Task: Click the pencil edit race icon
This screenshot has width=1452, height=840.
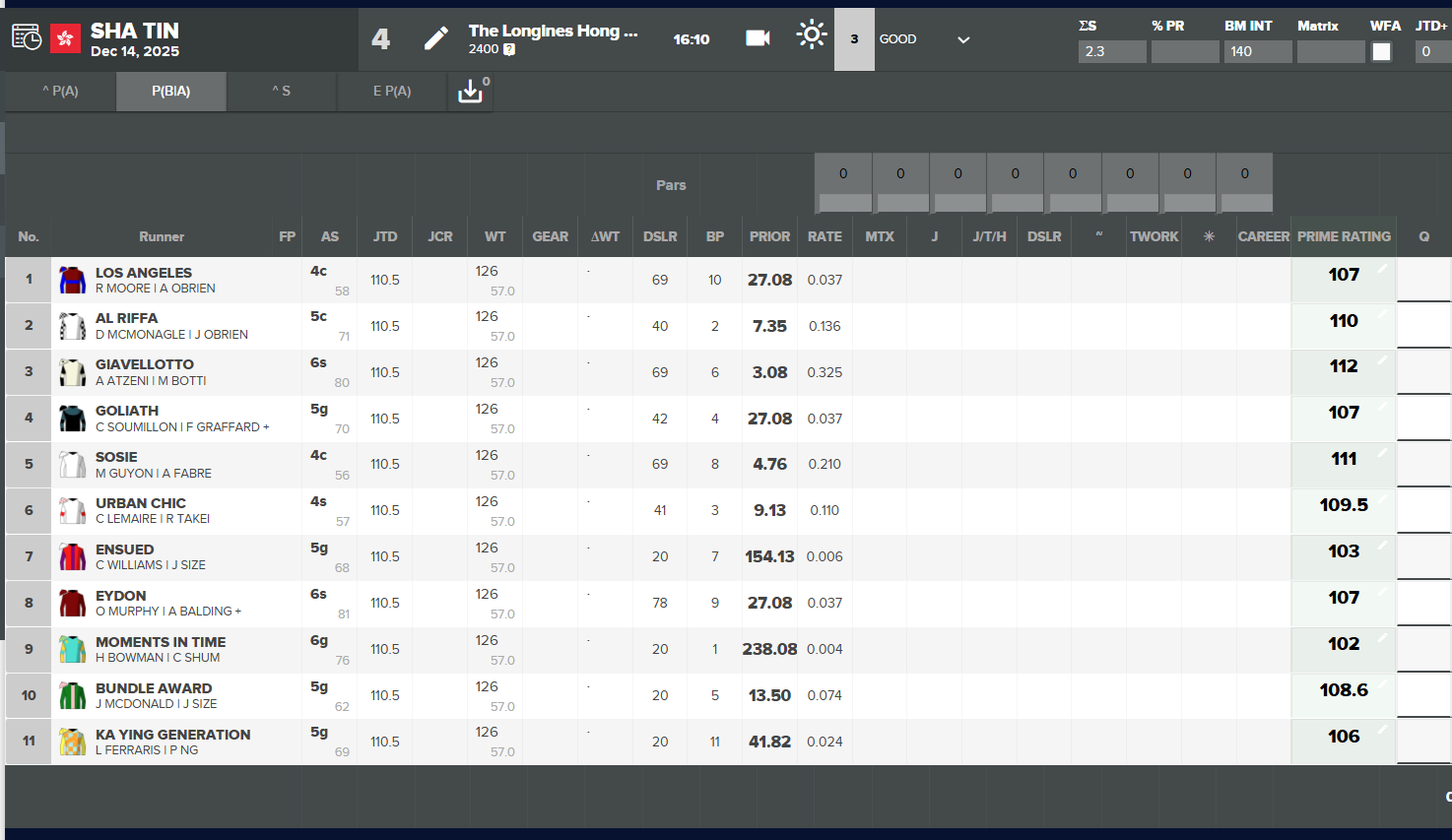Action: [435, 38]
